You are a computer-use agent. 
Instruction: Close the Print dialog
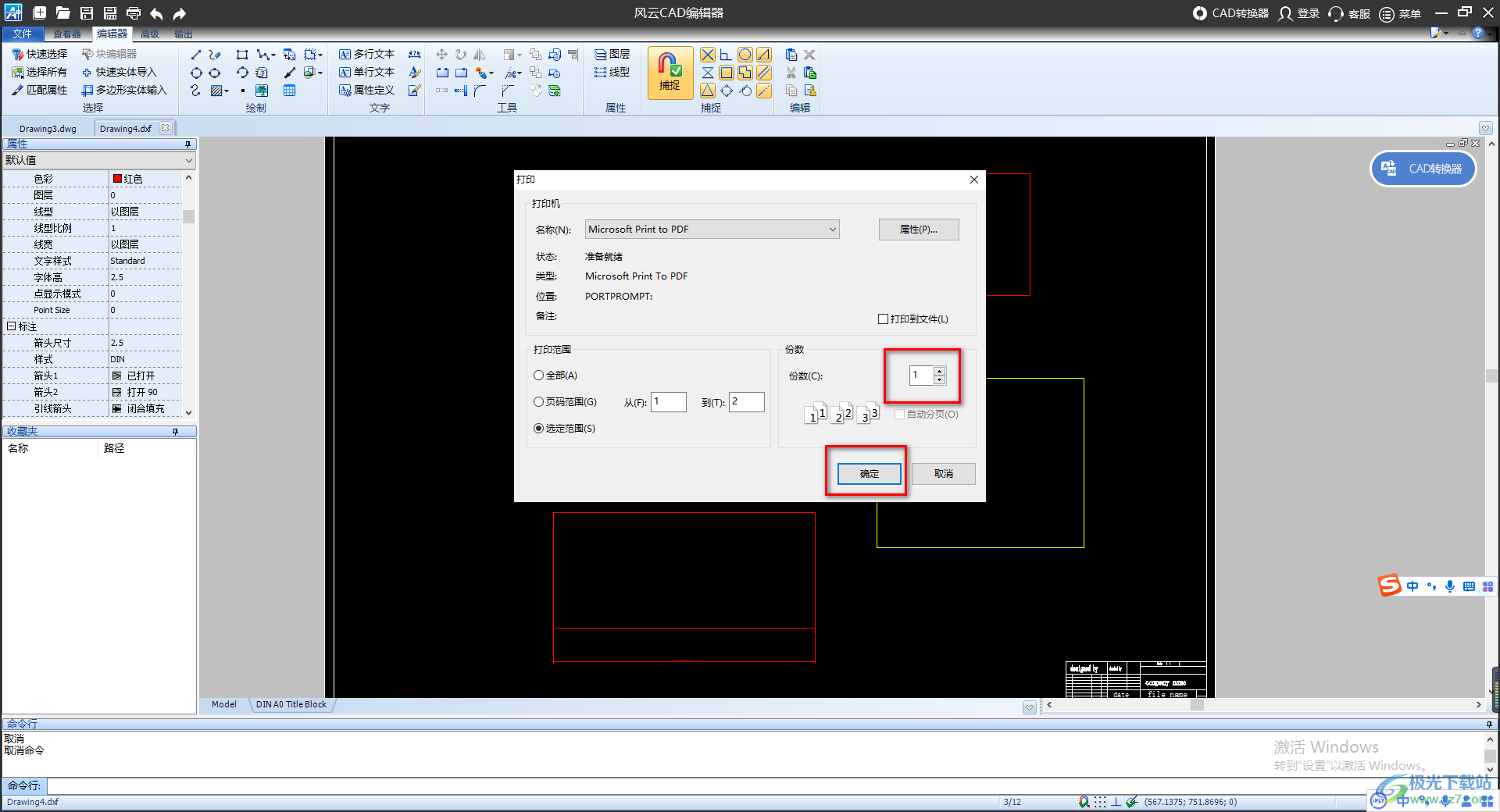tap(973, 180)
